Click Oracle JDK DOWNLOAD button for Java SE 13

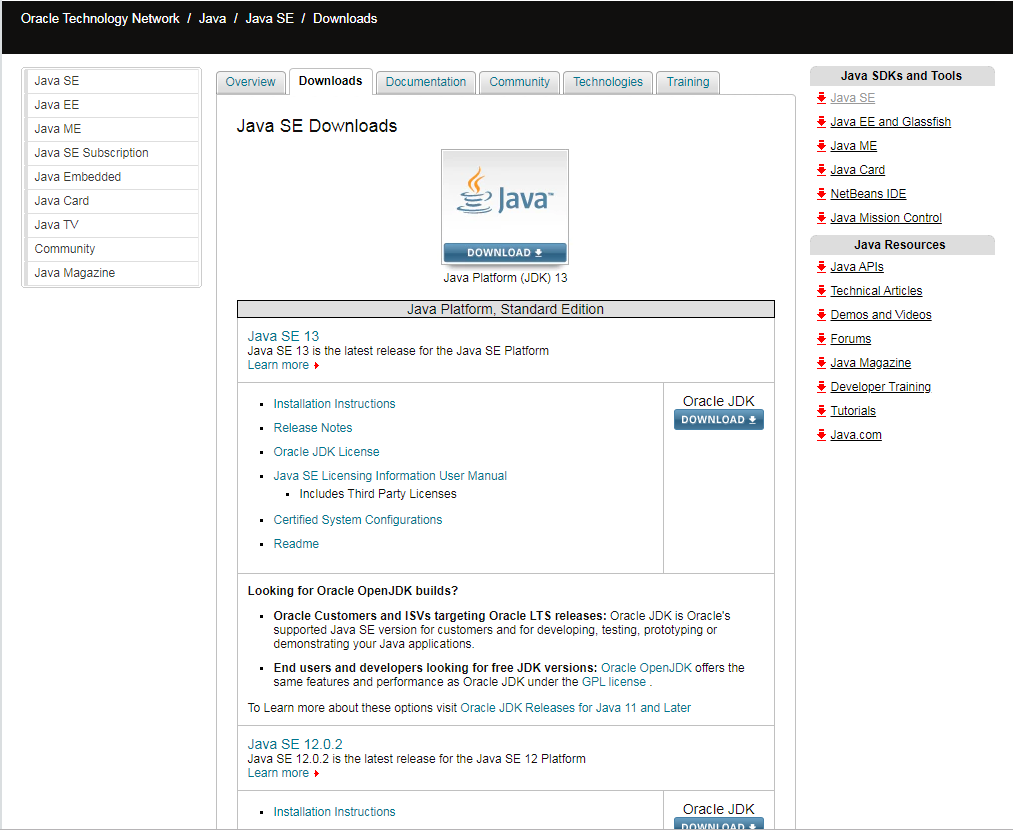click(718, 420)
